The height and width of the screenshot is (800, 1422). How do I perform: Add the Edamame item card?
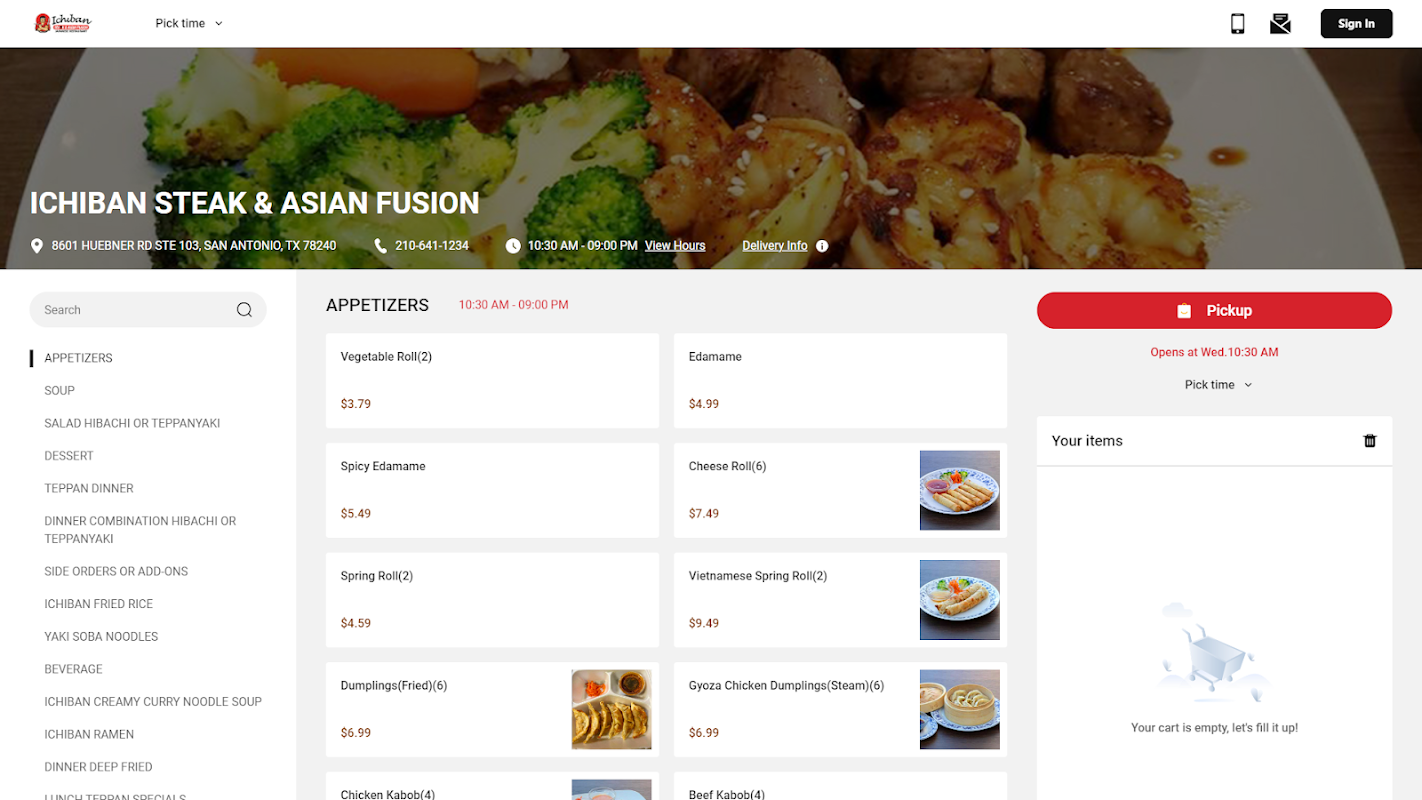tap(840, 381)
